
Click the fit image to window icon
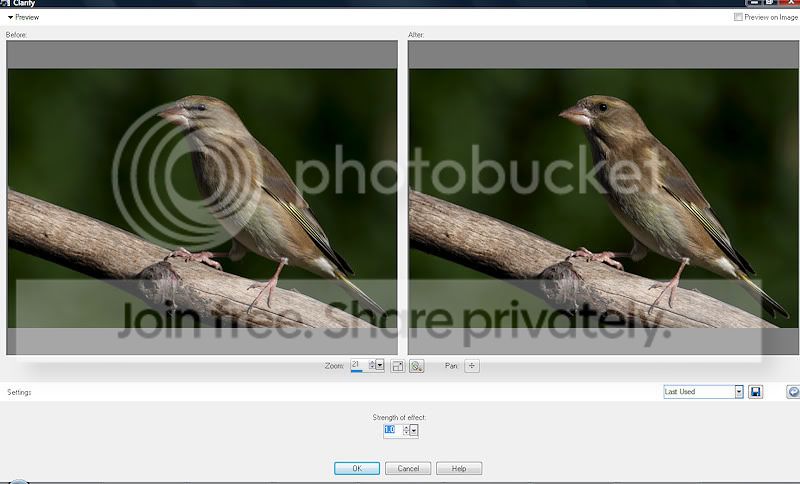[x=397, y=366]
